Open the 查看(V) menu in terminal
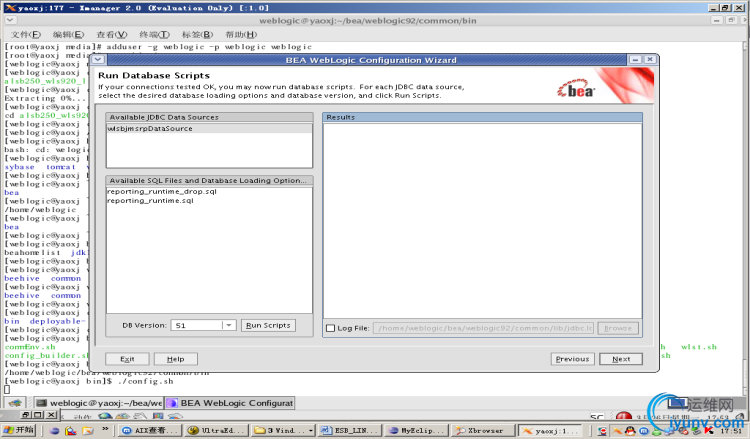Viewport: 750px width, 439px height. (111, 34)
